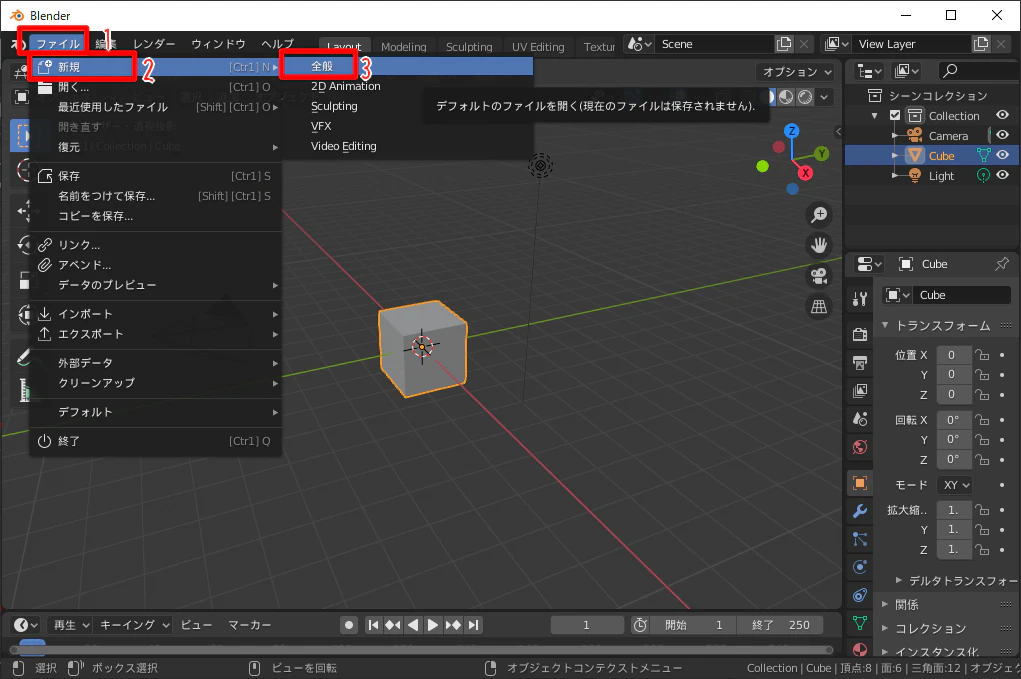The height and width of the screenshot is (679, 1021).
Task: Click the 終了 250 end frame field
Action: (x=780, y=625)
